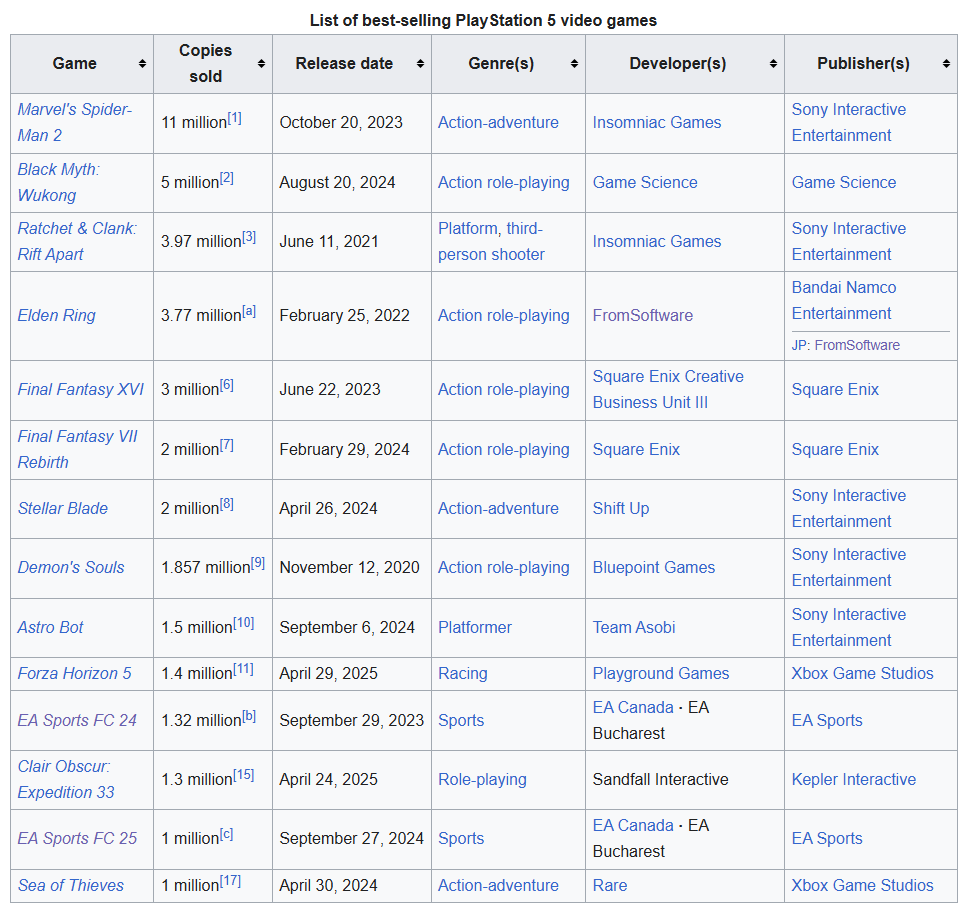
Task: Click citation [2] beside 5 million
Action: pos(226,178)
